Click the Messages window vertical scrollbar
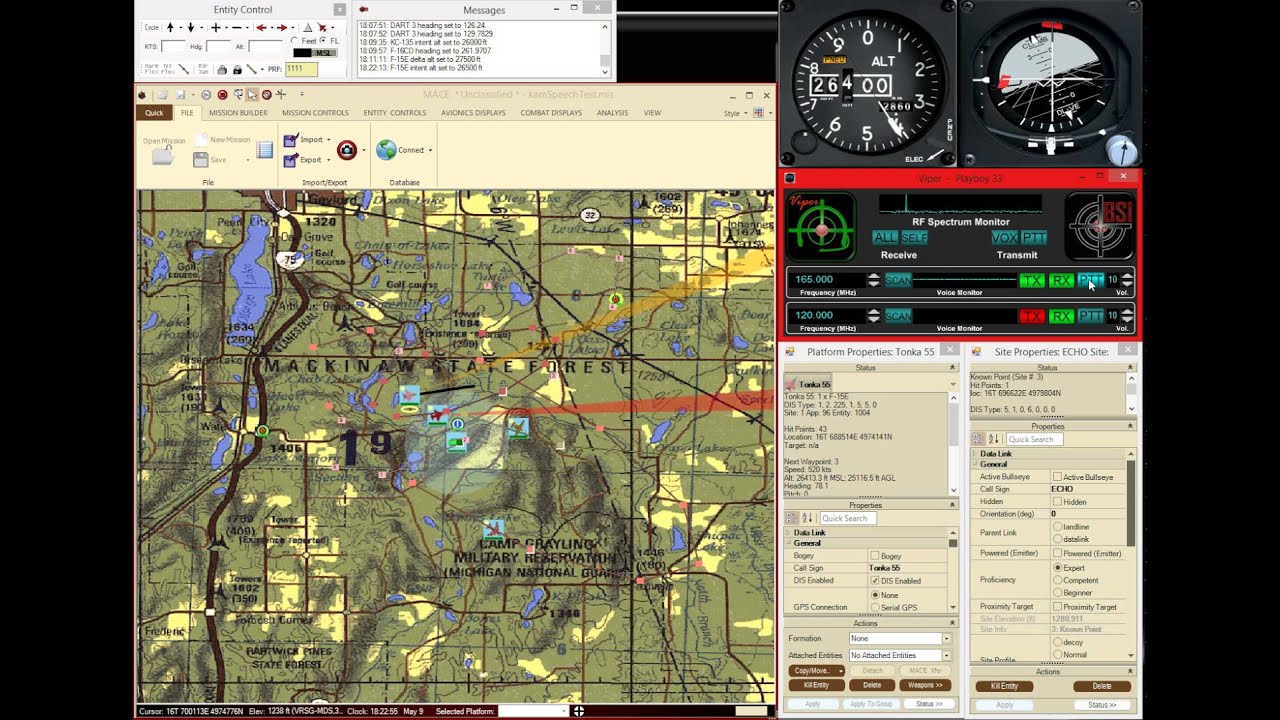The image size is (1280, 720). pos(605,48)
